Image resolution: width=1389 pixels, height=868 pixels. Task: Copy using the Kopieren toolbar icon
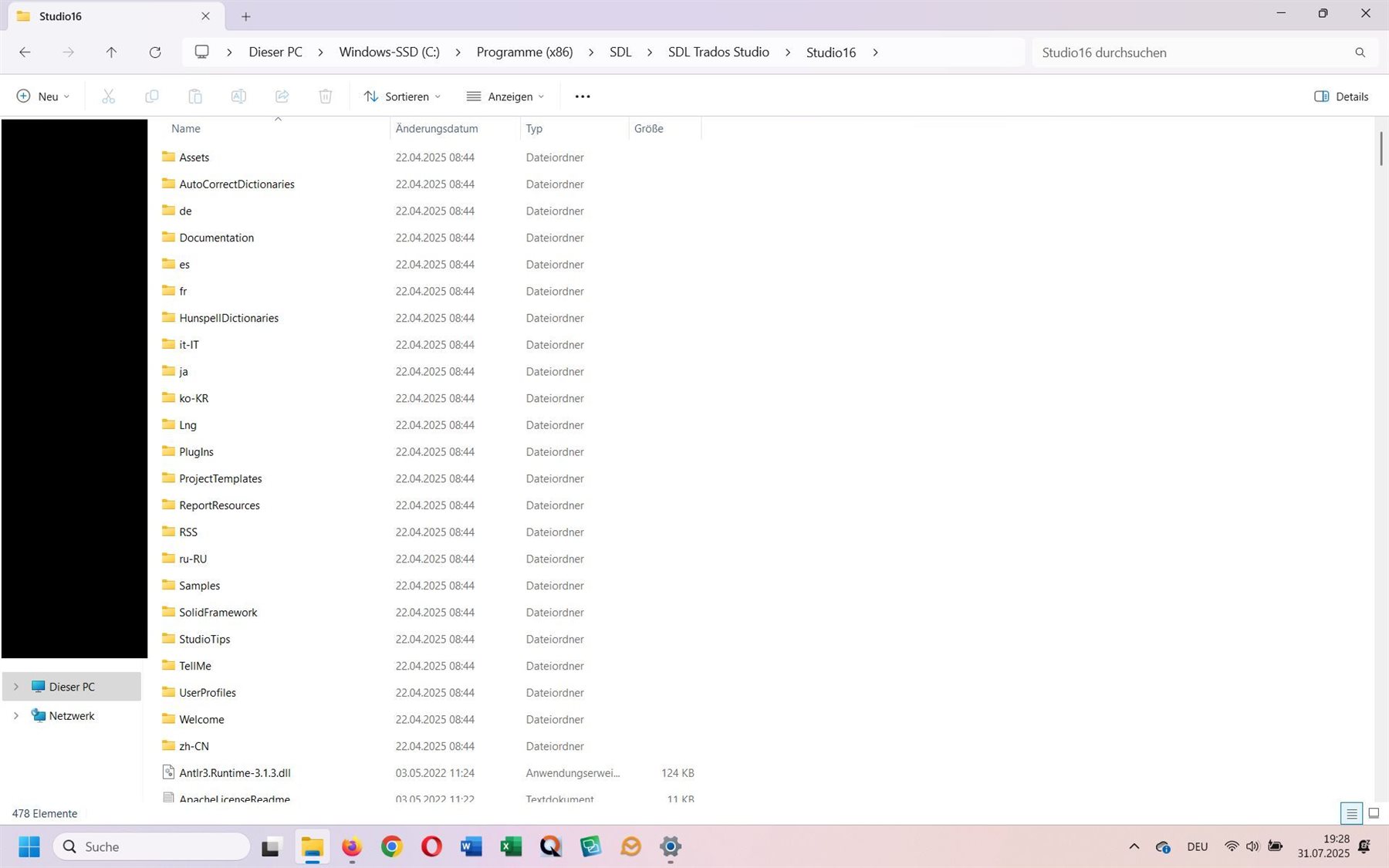(151, 96)
